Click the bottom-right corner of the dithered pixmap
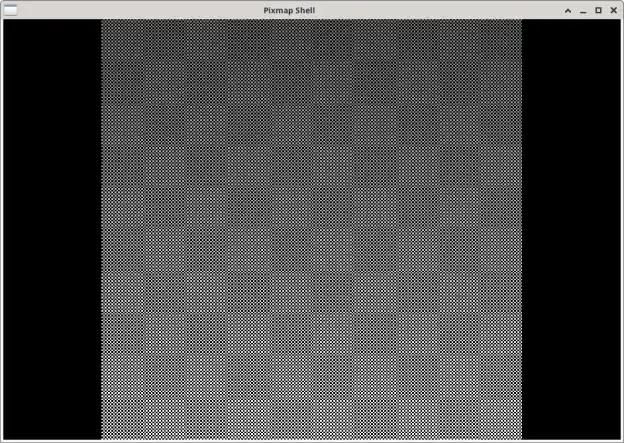Image resolution: width=624 pixels, height=443 pixels. click(519, 437)
